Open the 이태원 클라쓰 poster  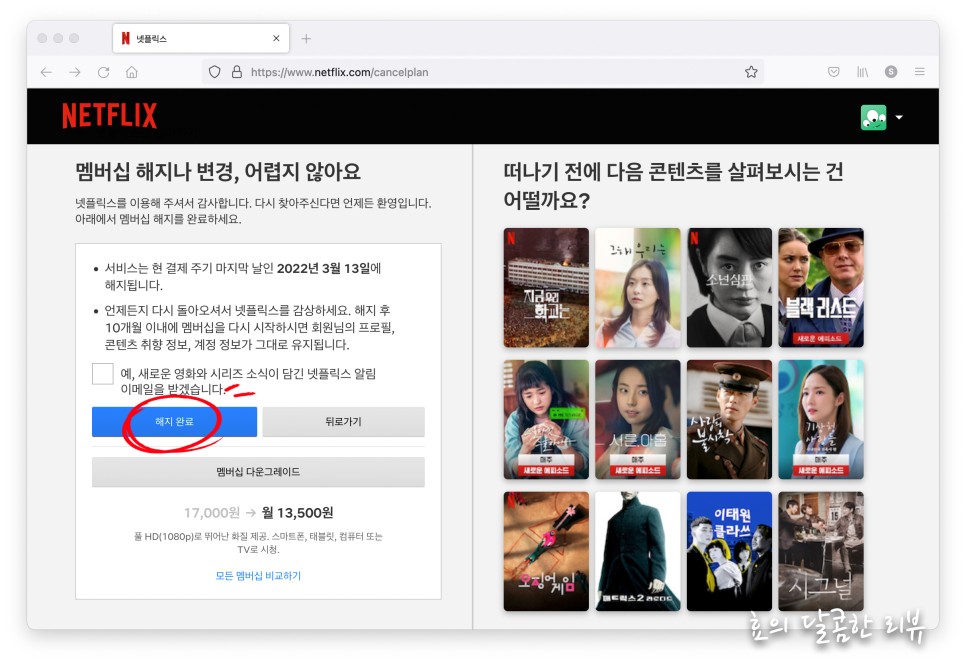(729, 551)
